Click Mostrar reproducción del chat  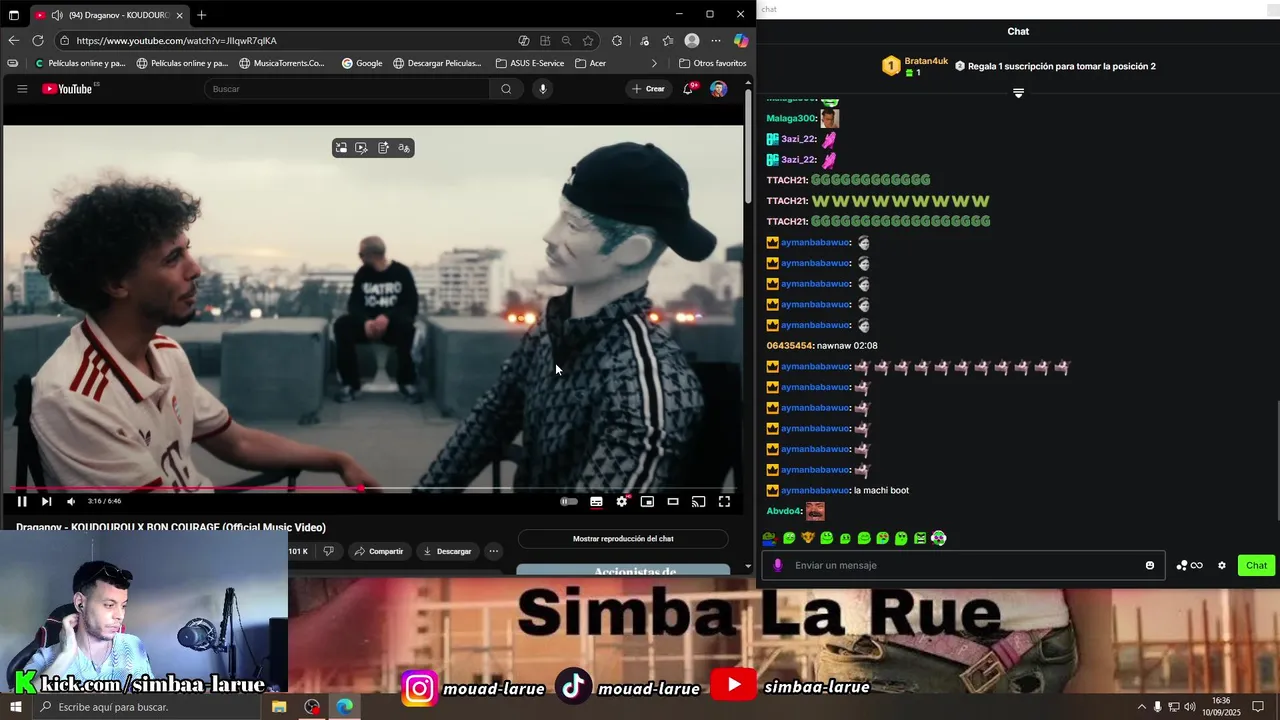(x=623, y=539)
